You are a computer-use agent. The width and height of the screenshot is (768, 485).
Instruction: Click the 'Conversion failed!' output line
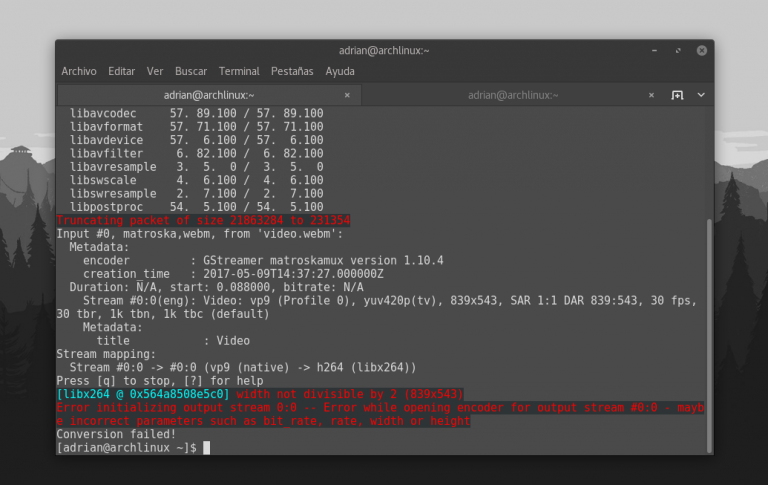click(102, 435)
